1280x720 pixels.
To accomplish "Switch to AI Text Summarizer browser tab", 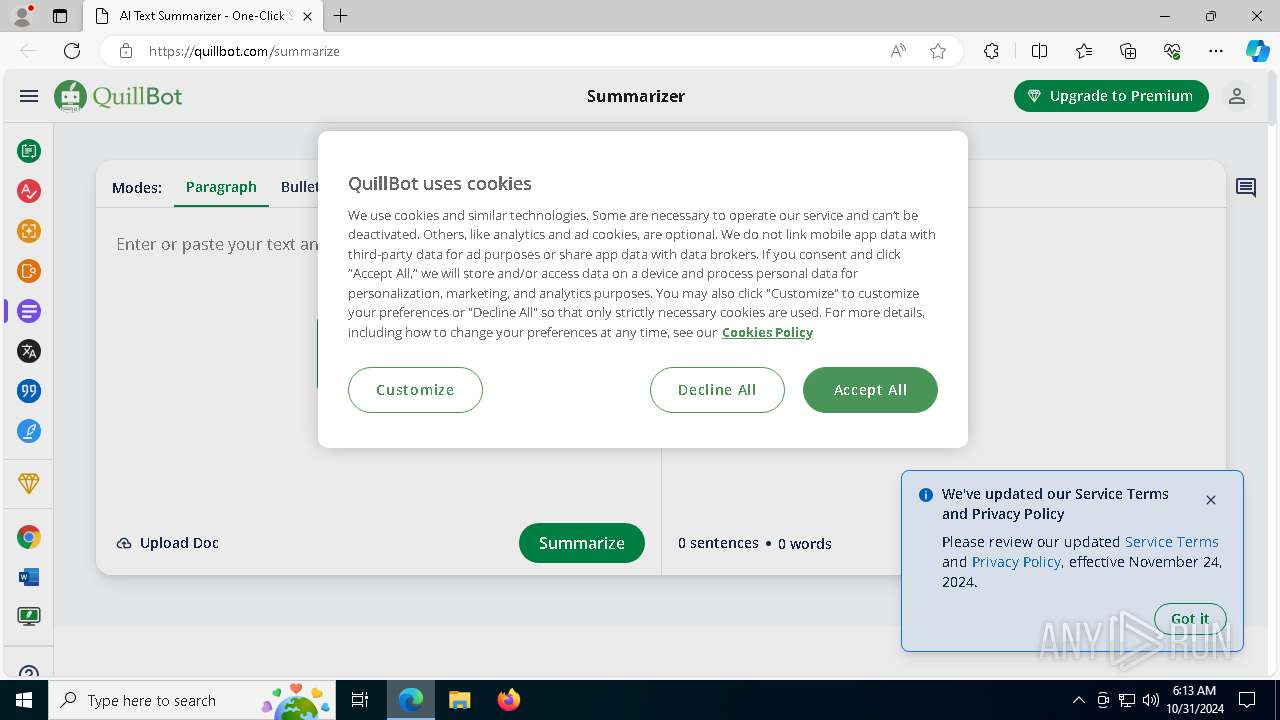I will click(x=202, y=16).
